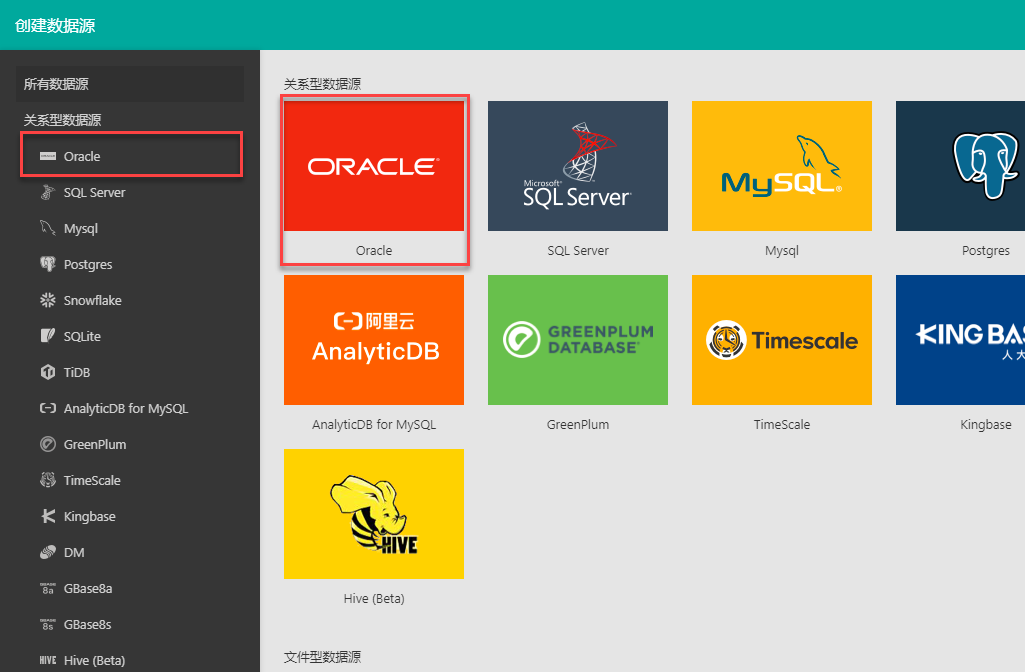Select the Timescale tile
Viewport: 1025px width, 672px height.
coord(782,340)
